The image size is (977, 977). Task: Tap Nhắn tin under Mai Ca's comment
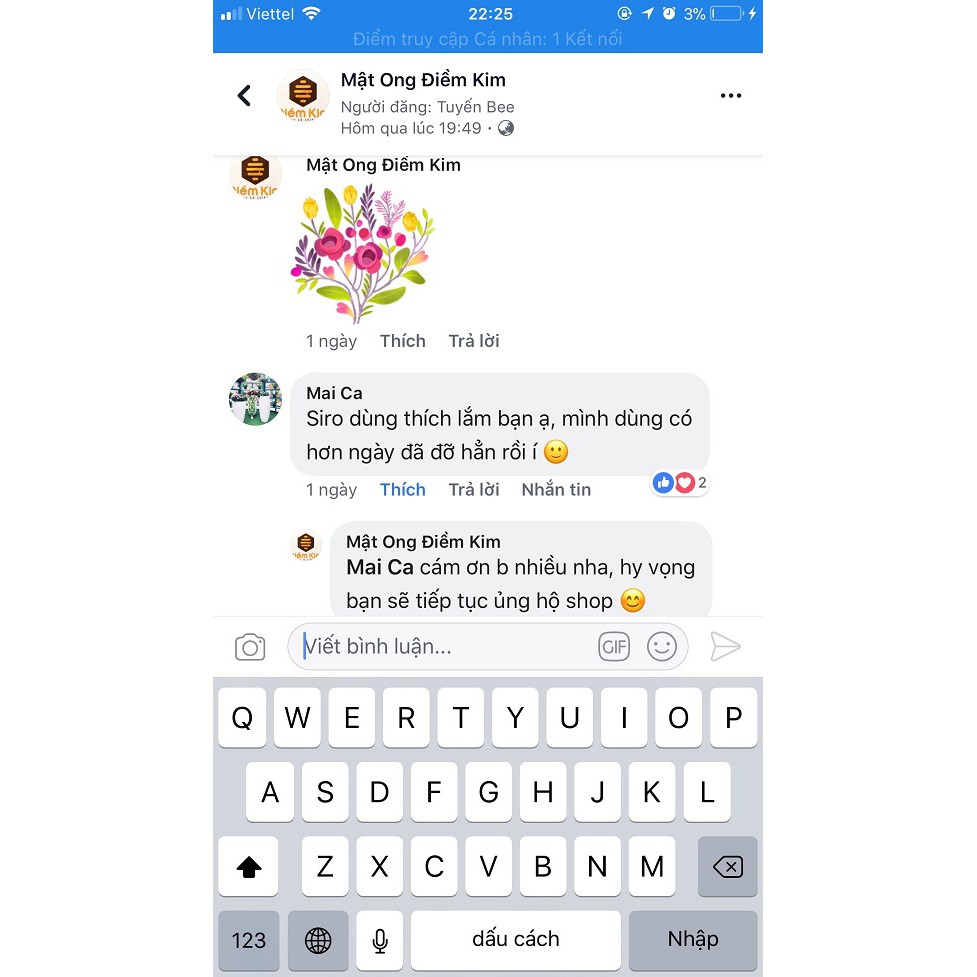(x=556, y=490)
